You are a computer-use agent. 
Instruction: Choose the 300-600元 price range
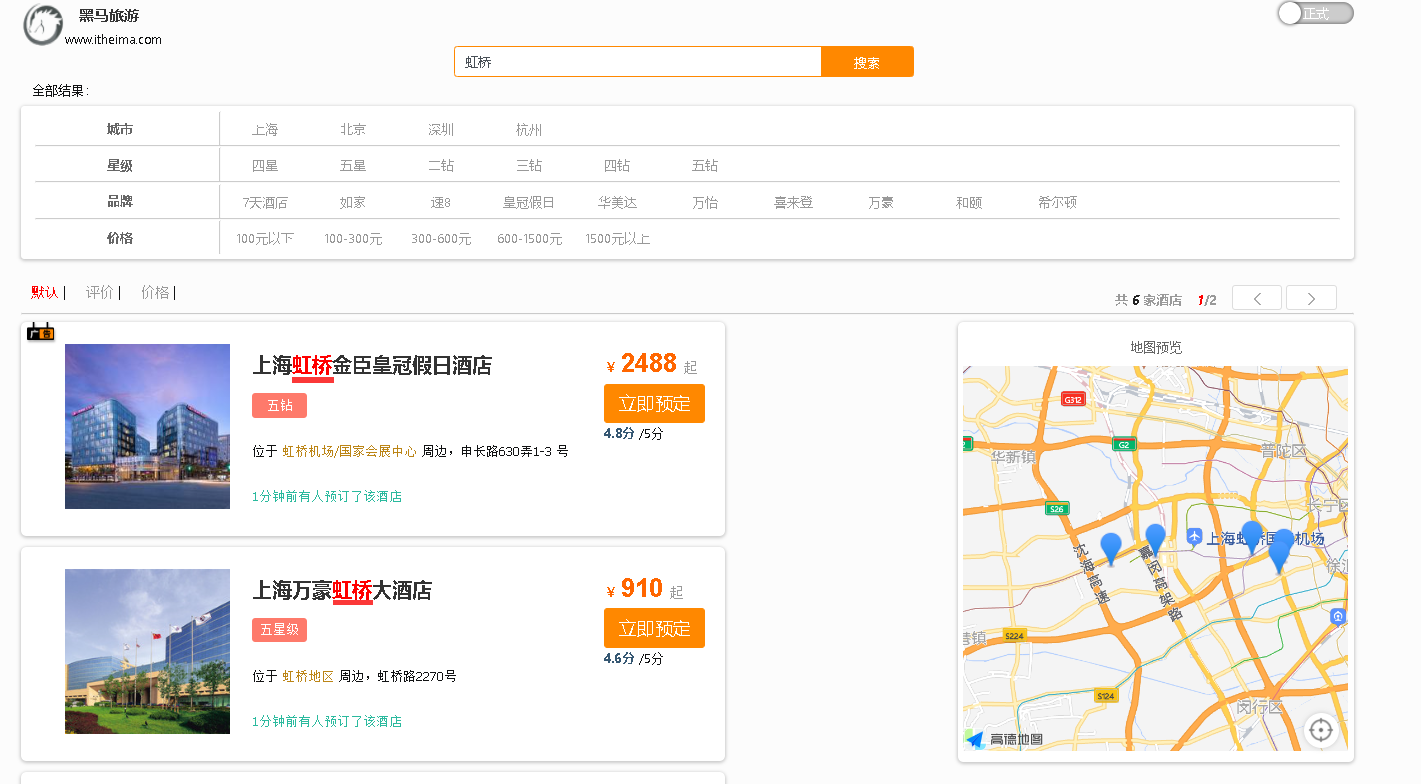click(x=441, y=239)
